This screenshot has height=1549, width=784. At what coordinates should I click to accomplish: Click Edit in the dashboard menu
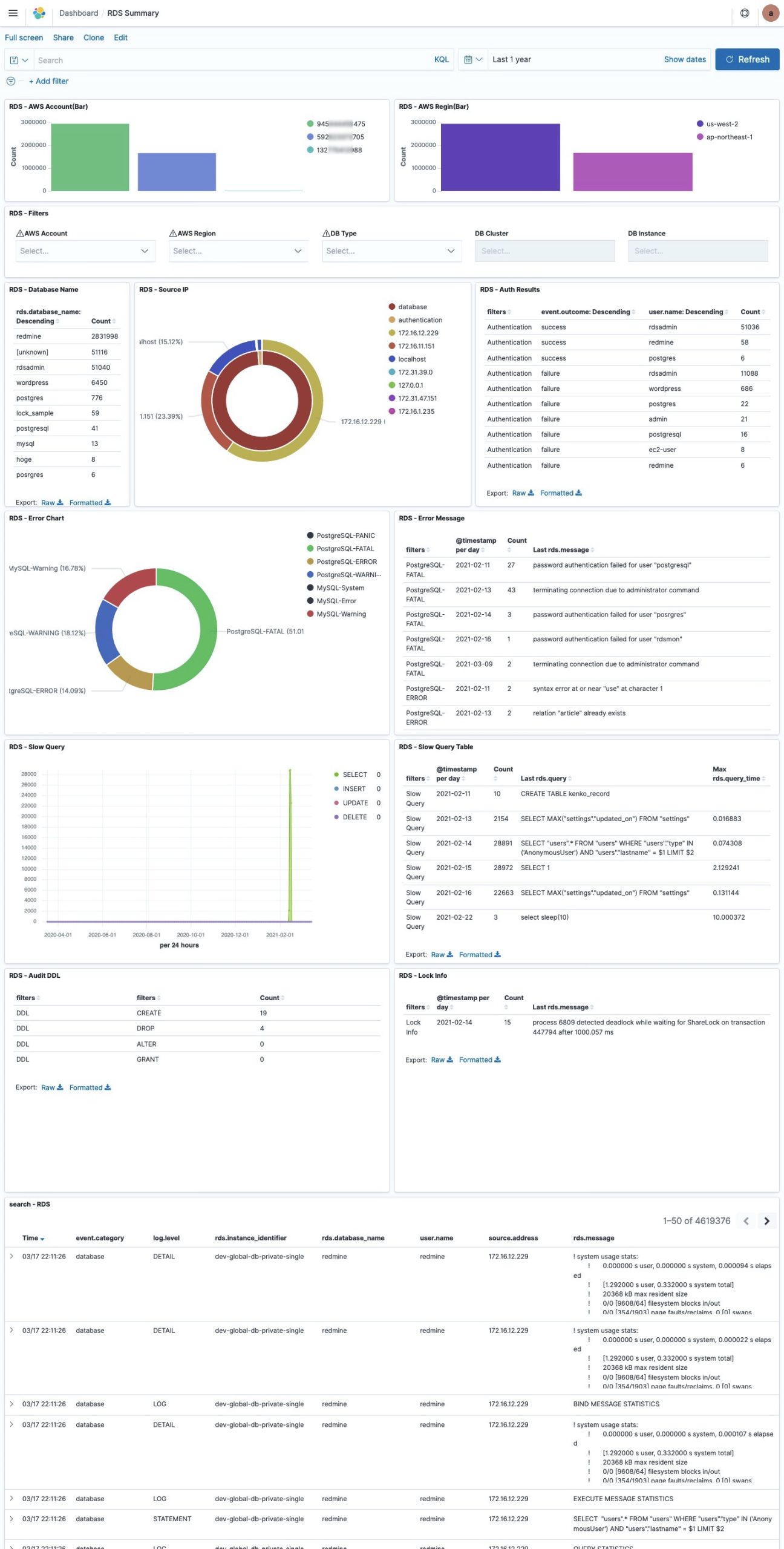pos(120,38)
